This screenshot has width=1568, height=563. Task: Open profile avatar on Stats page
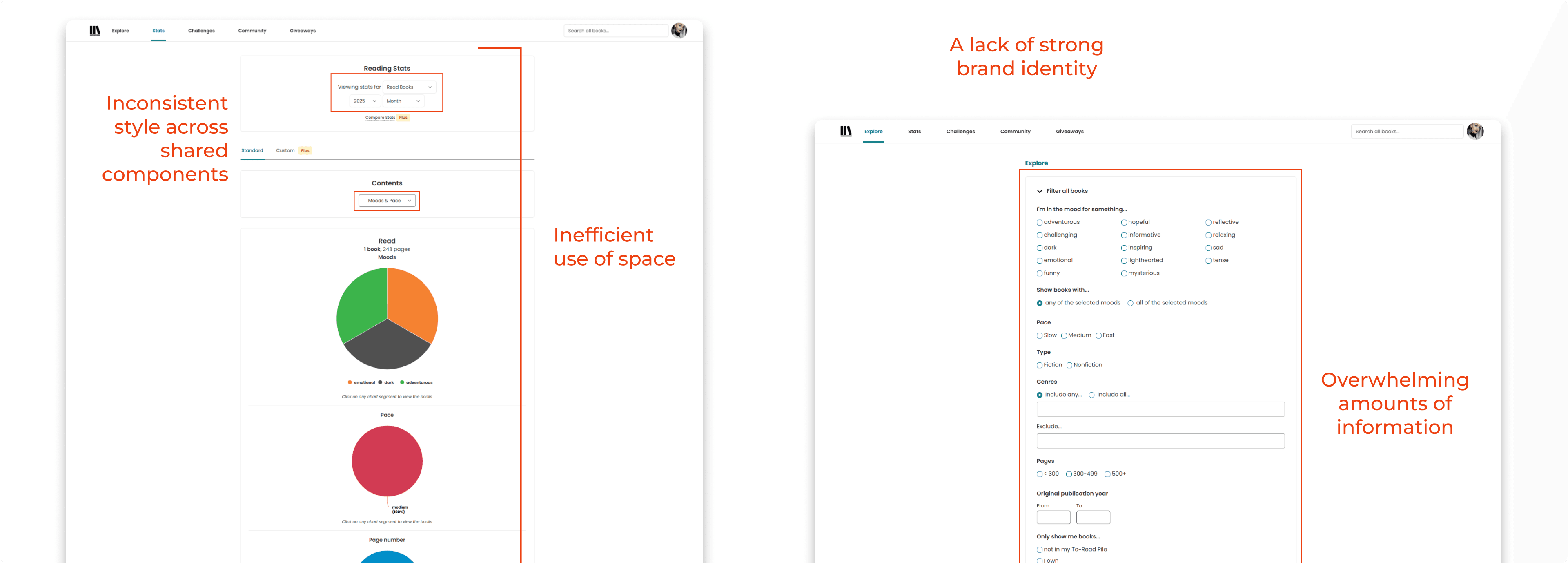[679, 31]
